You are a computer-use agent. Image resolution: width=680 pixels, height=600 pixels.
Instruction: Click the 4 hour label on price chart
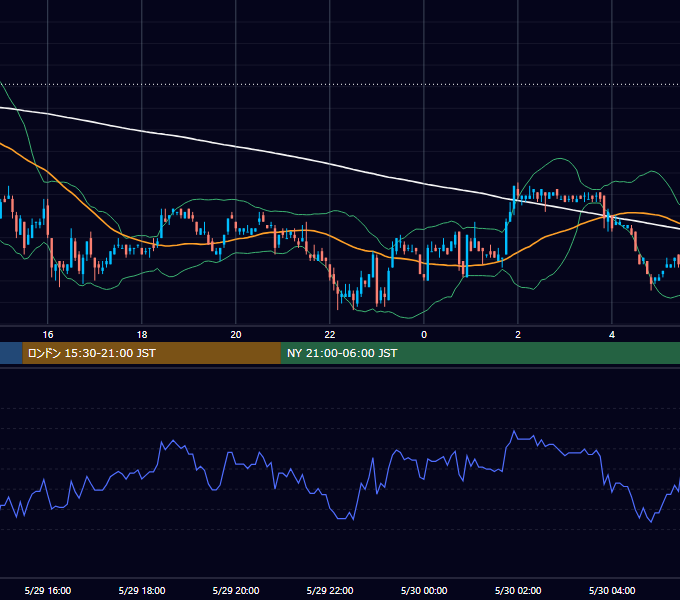(x=611, y=335)
